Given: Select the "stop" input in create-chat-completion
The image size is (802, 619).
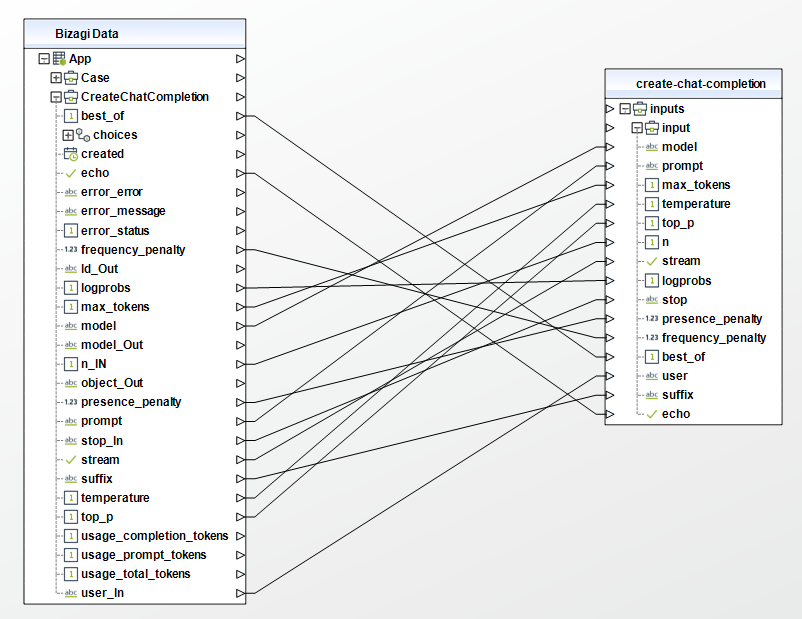Looking at the screenshot, I should [675, 300].
